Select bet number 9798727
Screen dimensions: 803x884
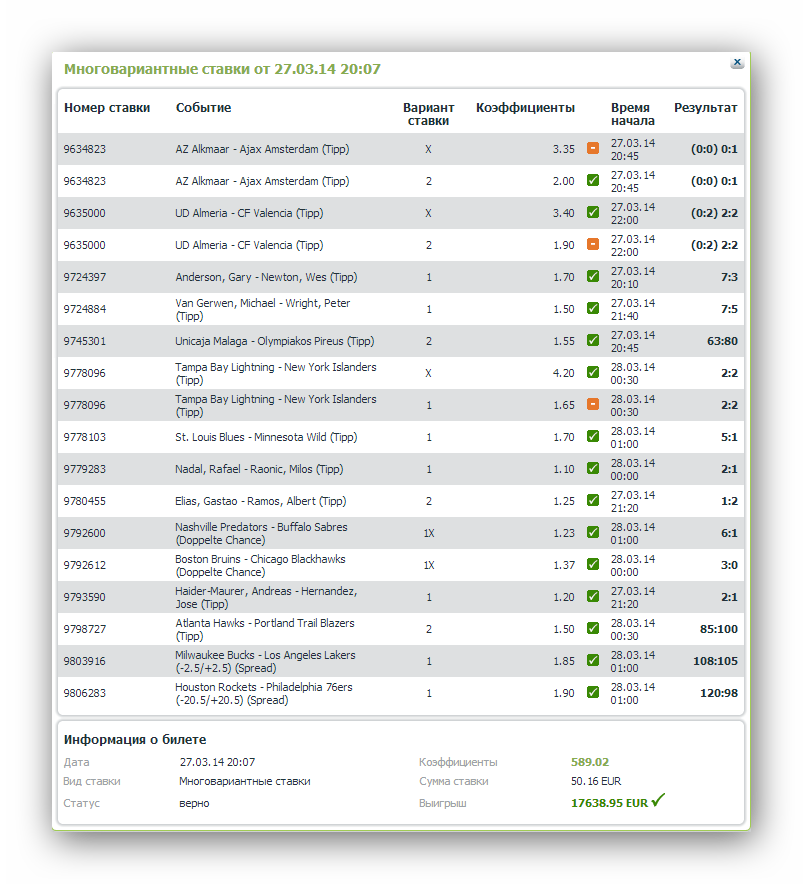point(85,629)
